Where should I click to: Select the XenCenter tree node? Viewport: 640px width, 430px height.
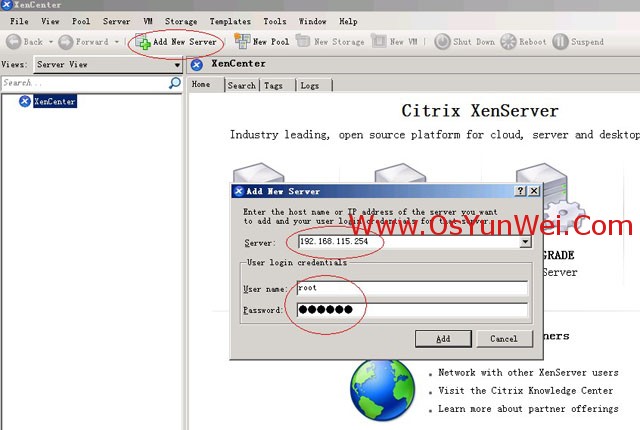[x=55, y=101]
